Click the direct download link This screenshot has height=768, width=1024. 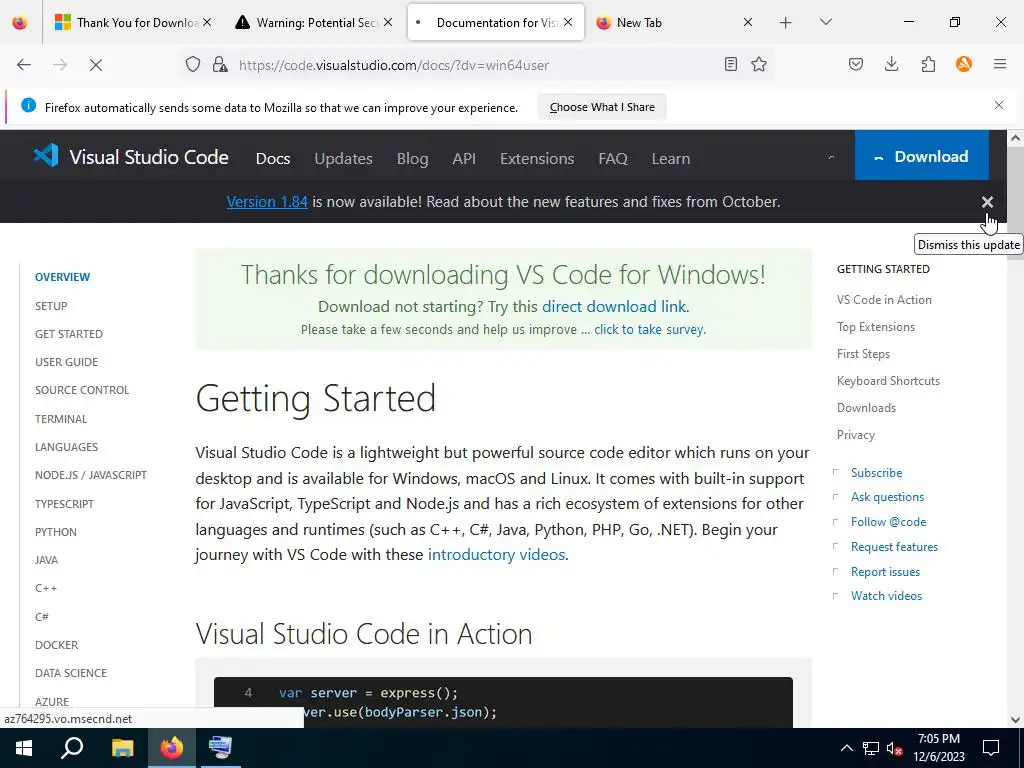[x=615, y=306]
